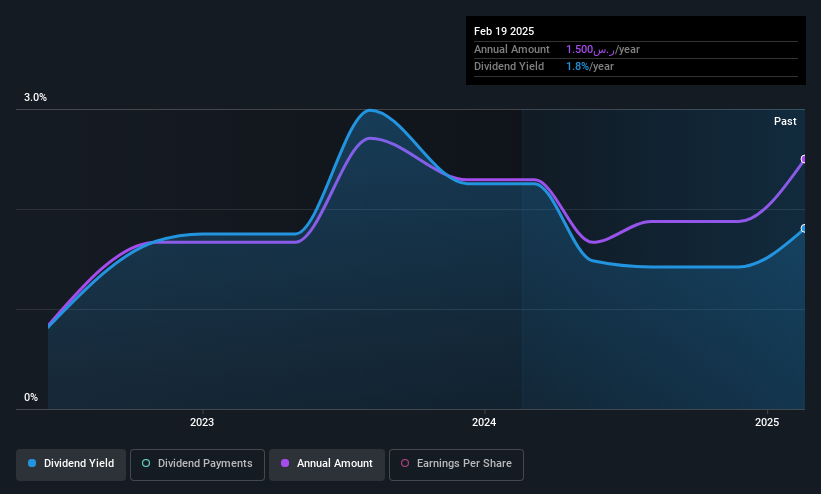This screenshot has width=821, height=494.
Task: Click the 3.0% y-axis label
Action: pos(36,97)
